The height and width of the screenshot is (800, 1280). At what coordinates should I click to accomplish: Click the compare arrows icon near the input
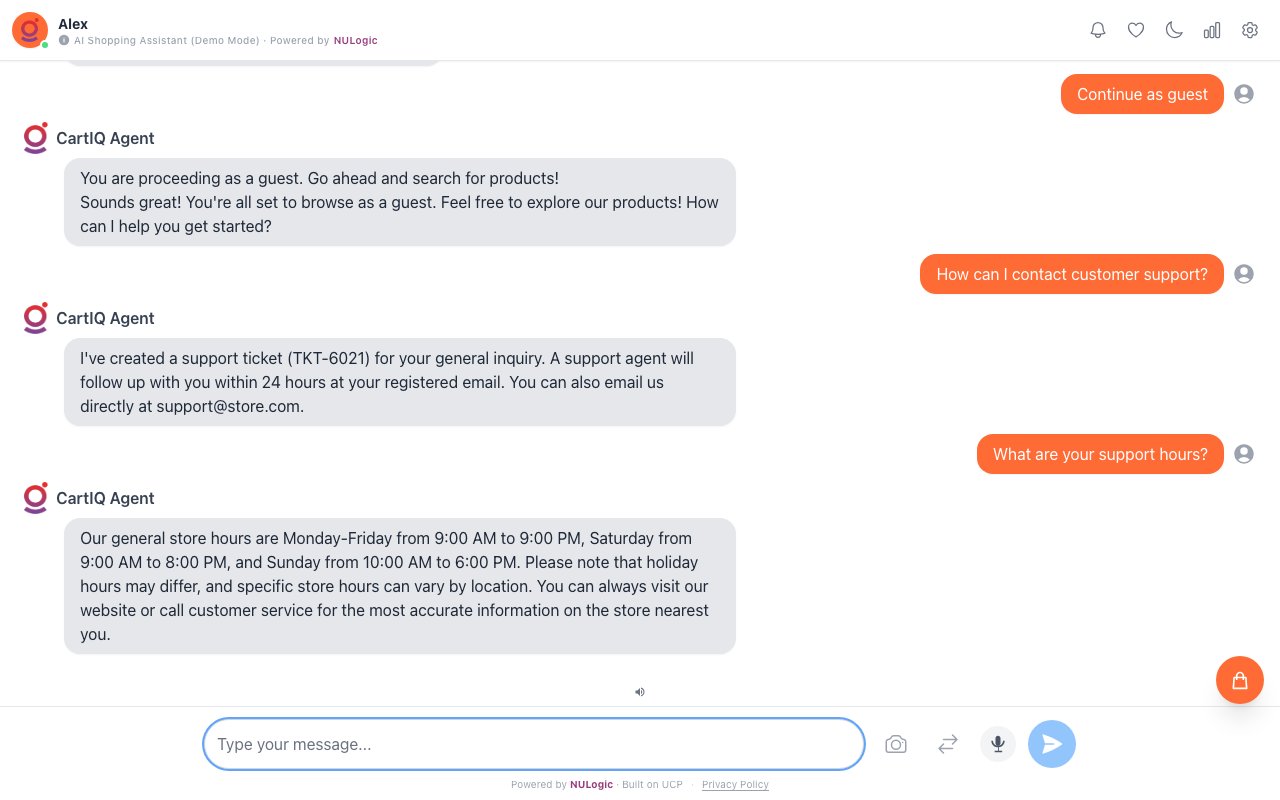click(947, 744)
